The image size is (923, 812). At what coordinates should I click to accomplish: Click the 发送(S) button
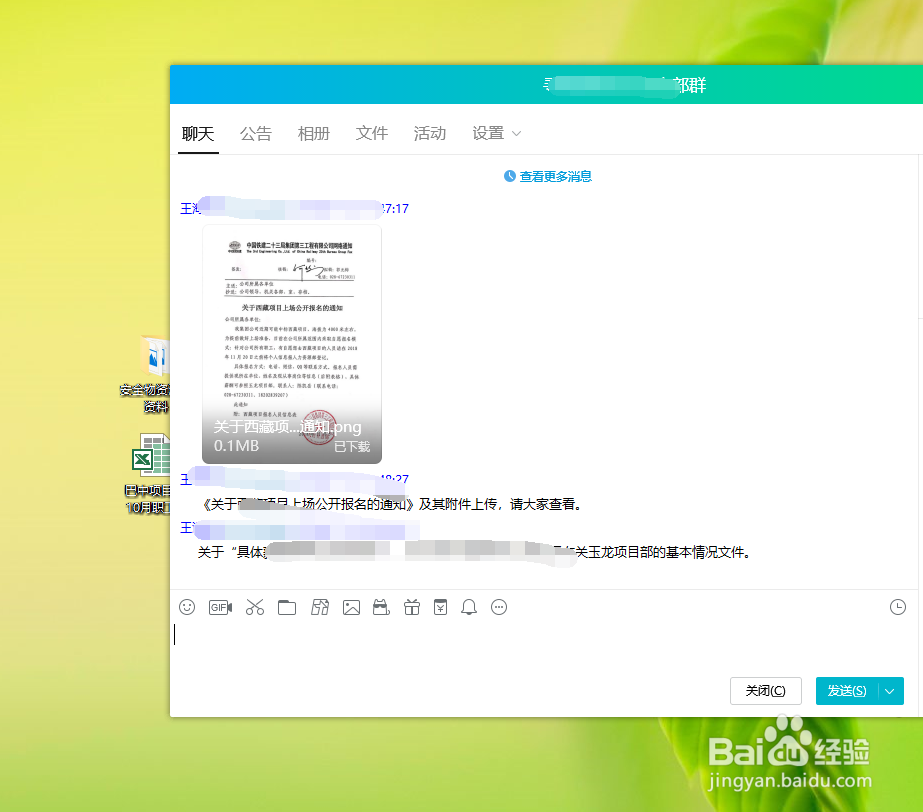pyautogui.click(x=847, y=691)
